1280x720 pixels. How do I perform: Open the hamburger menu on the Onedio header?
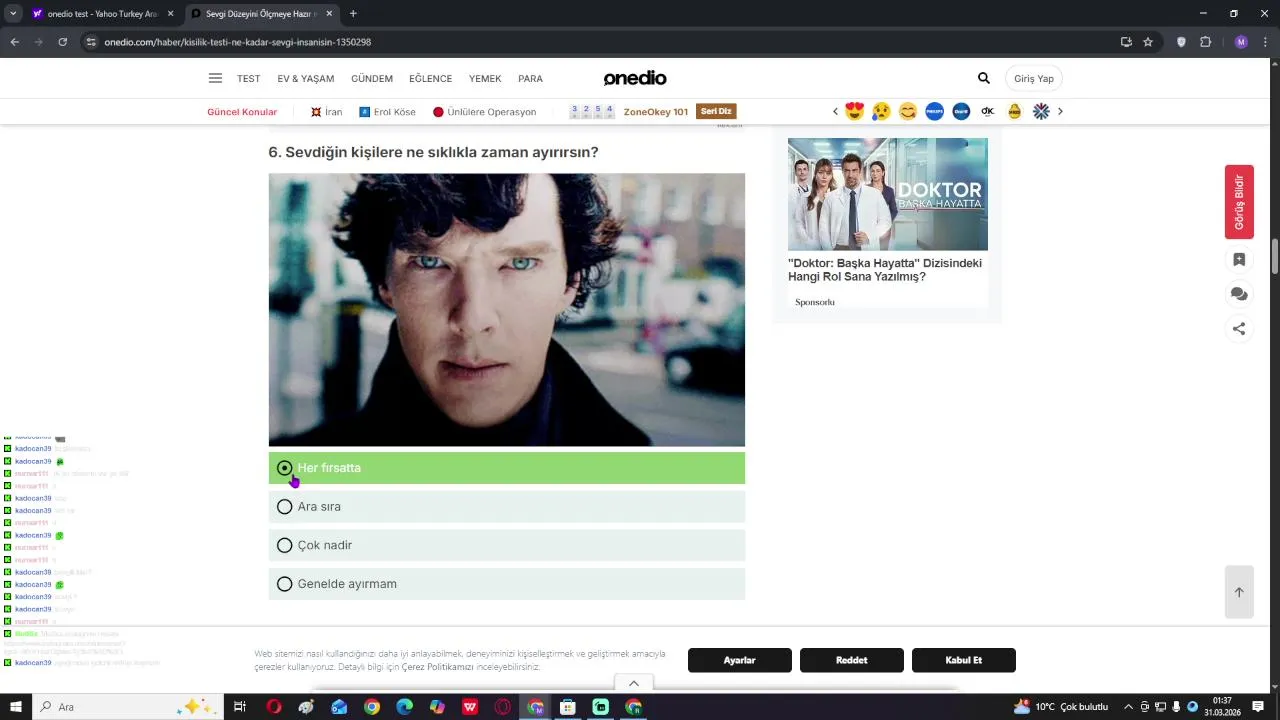pos(215,78)
